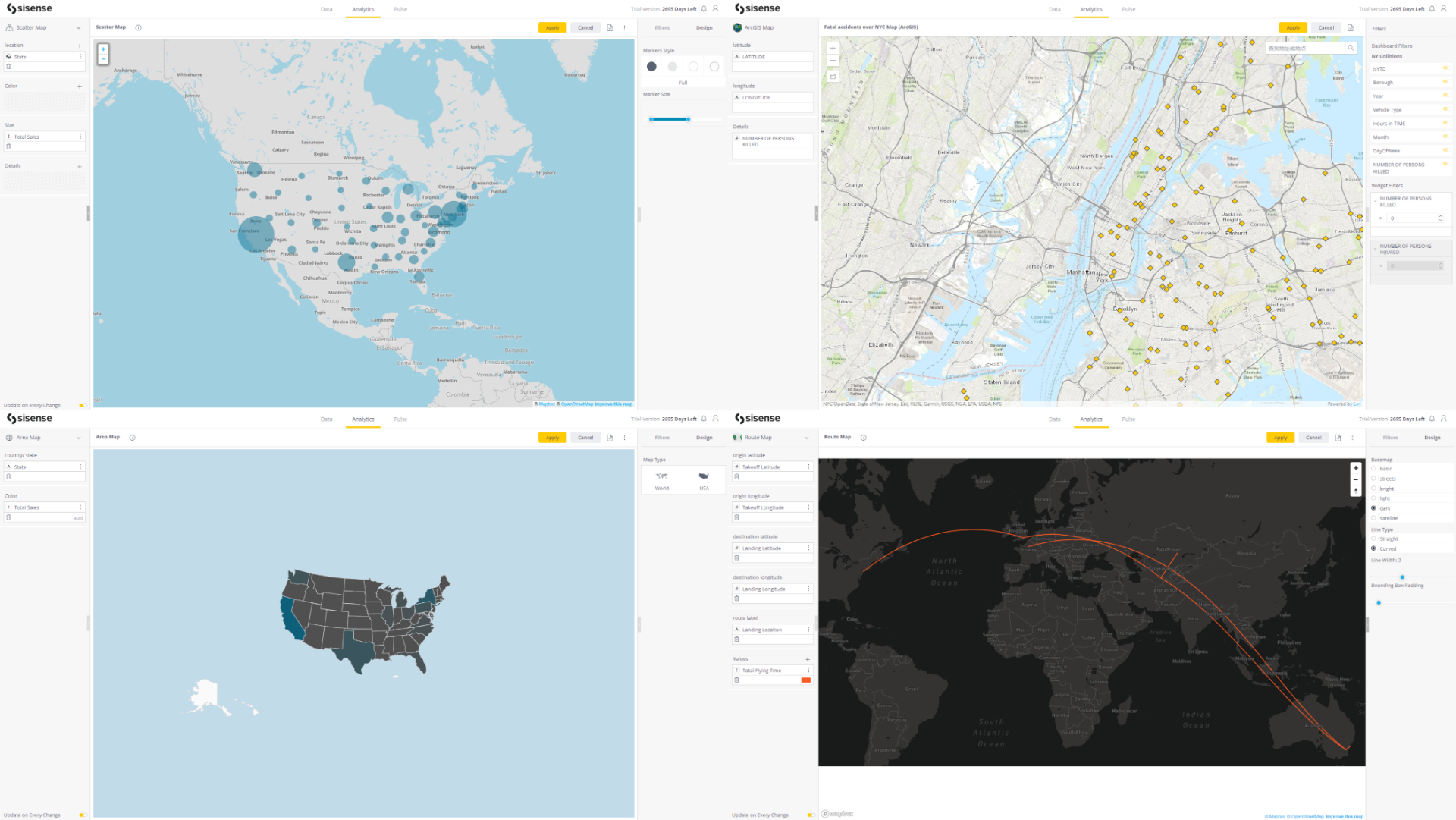This screenshot has height=820, width=1456.
Task: Open Route Map widget type dropdown
Action: pyautogui.click(x=806, y=438)
